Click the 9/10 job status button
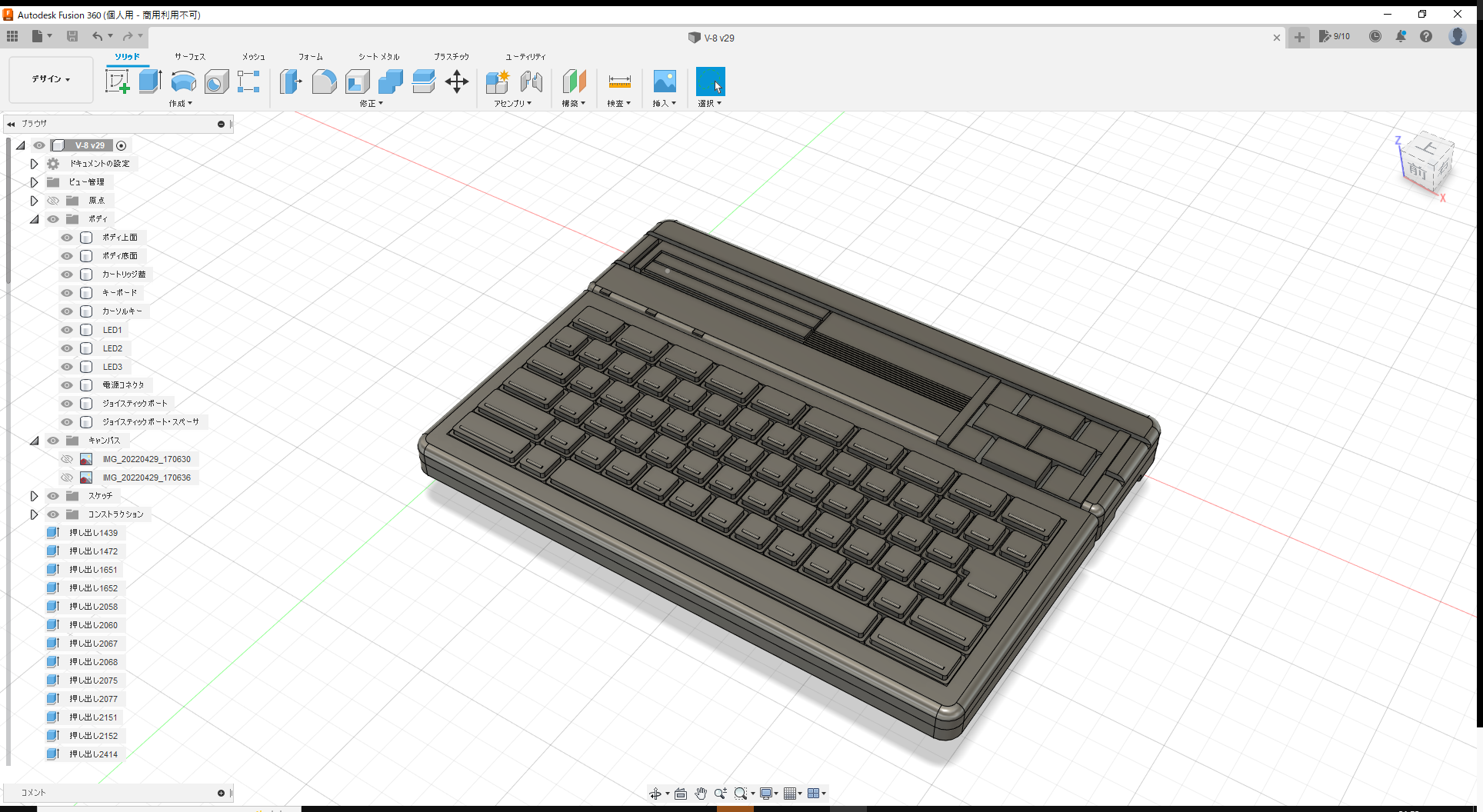The width and height of the screenshot is (1483, 812). pos(1335,36)
